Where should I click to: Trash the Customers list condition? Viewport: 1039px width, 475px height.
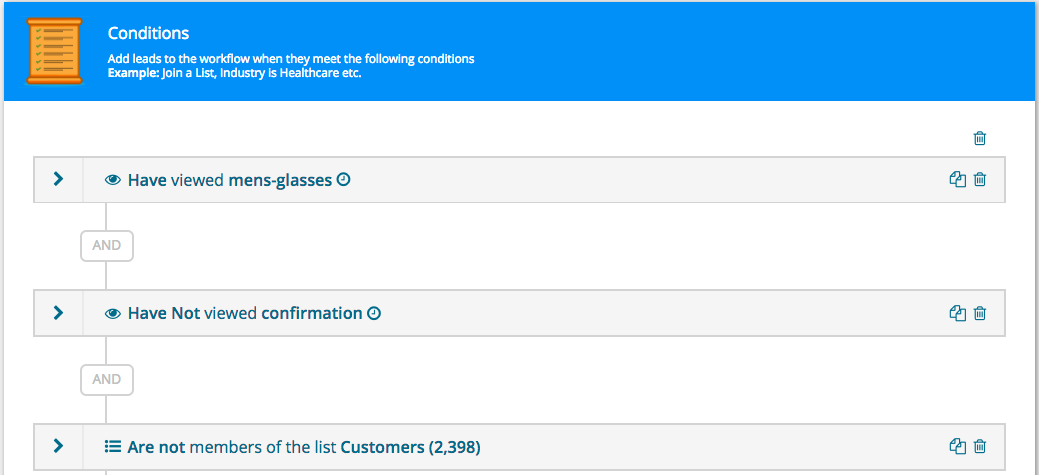(980, 446)
